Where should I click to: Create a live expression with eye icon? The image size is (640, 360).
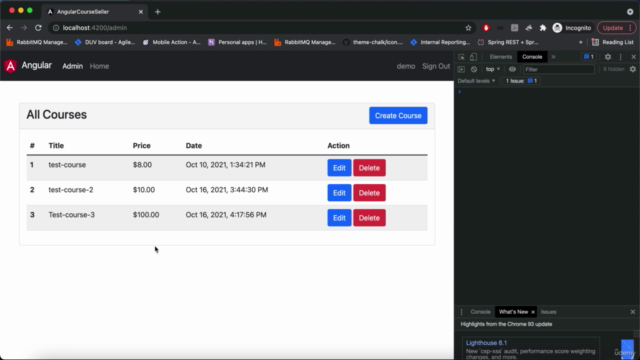click(x=512, y=69)
